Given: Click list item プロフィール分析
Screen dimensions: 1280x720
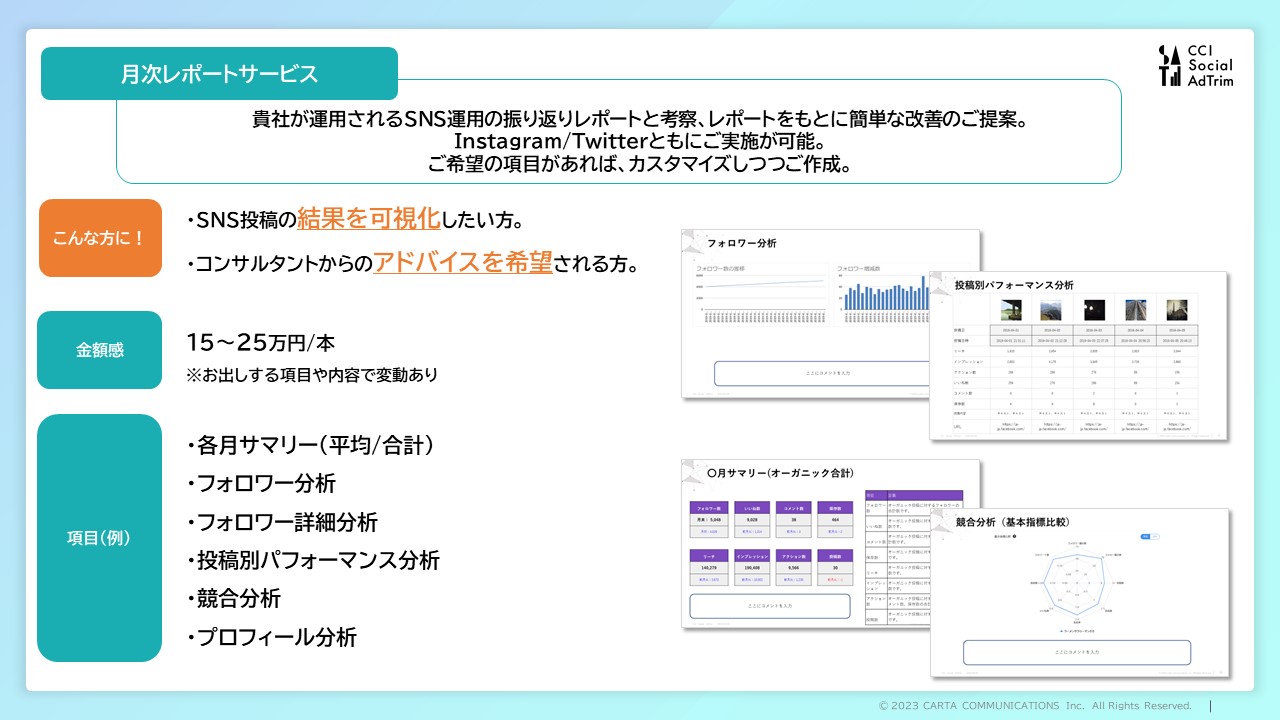Looking at the screenshot, I should click(272, 637).
